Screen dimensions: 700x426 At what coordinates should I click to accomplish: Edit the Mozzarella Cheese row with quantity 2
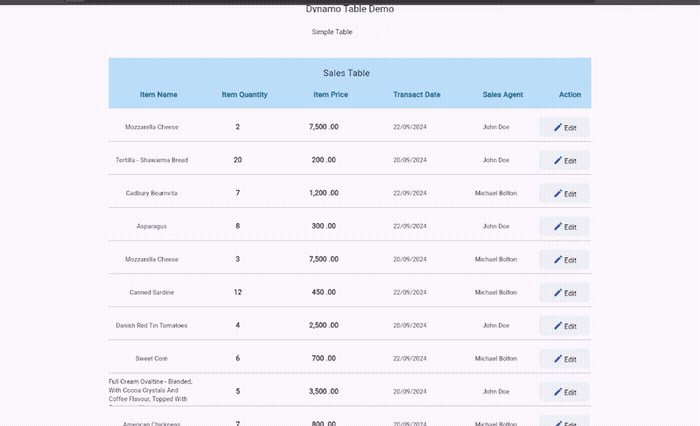pyautogui.click(x=564, y=127)
